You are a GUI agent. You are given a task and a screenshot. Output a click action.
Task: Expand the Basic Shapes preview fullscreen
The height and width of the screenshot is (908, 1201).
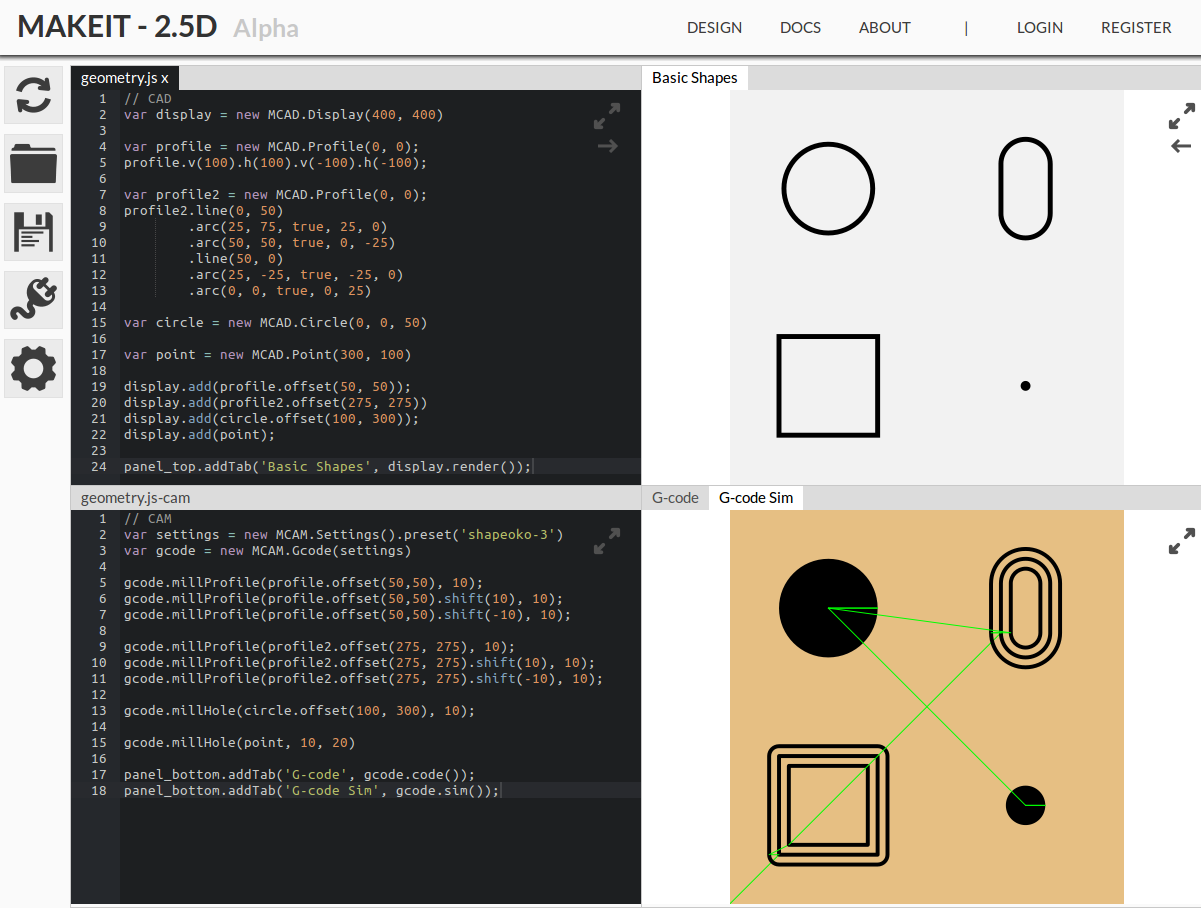(1181, 116)
